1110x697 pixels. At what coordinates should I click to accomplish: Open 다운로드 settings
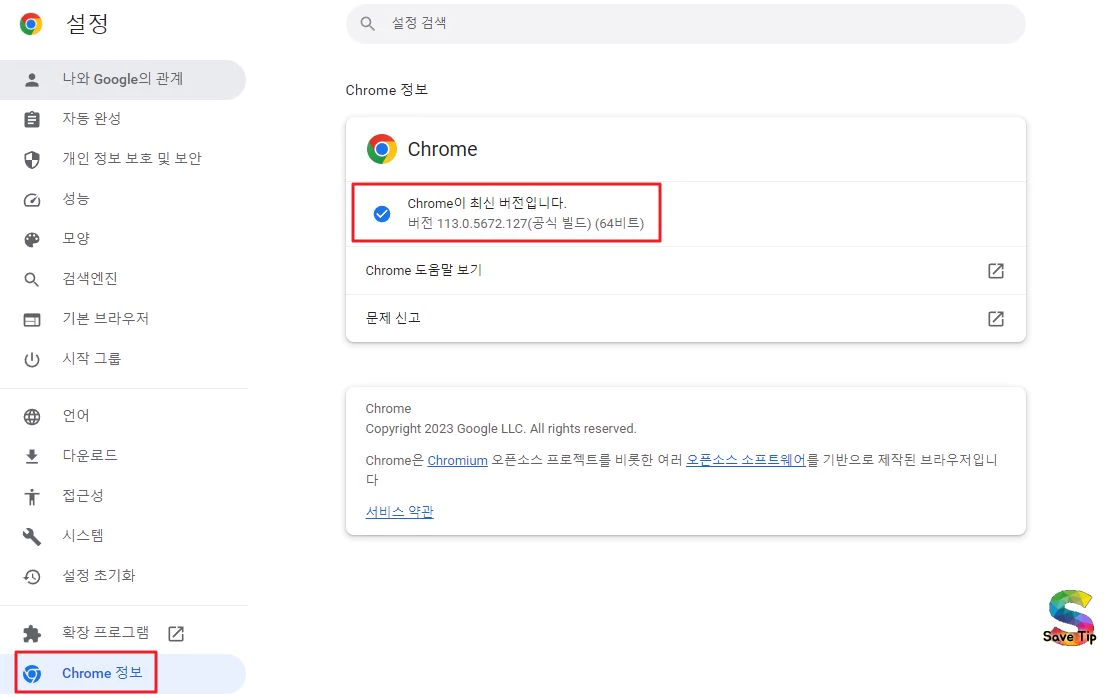123,456
